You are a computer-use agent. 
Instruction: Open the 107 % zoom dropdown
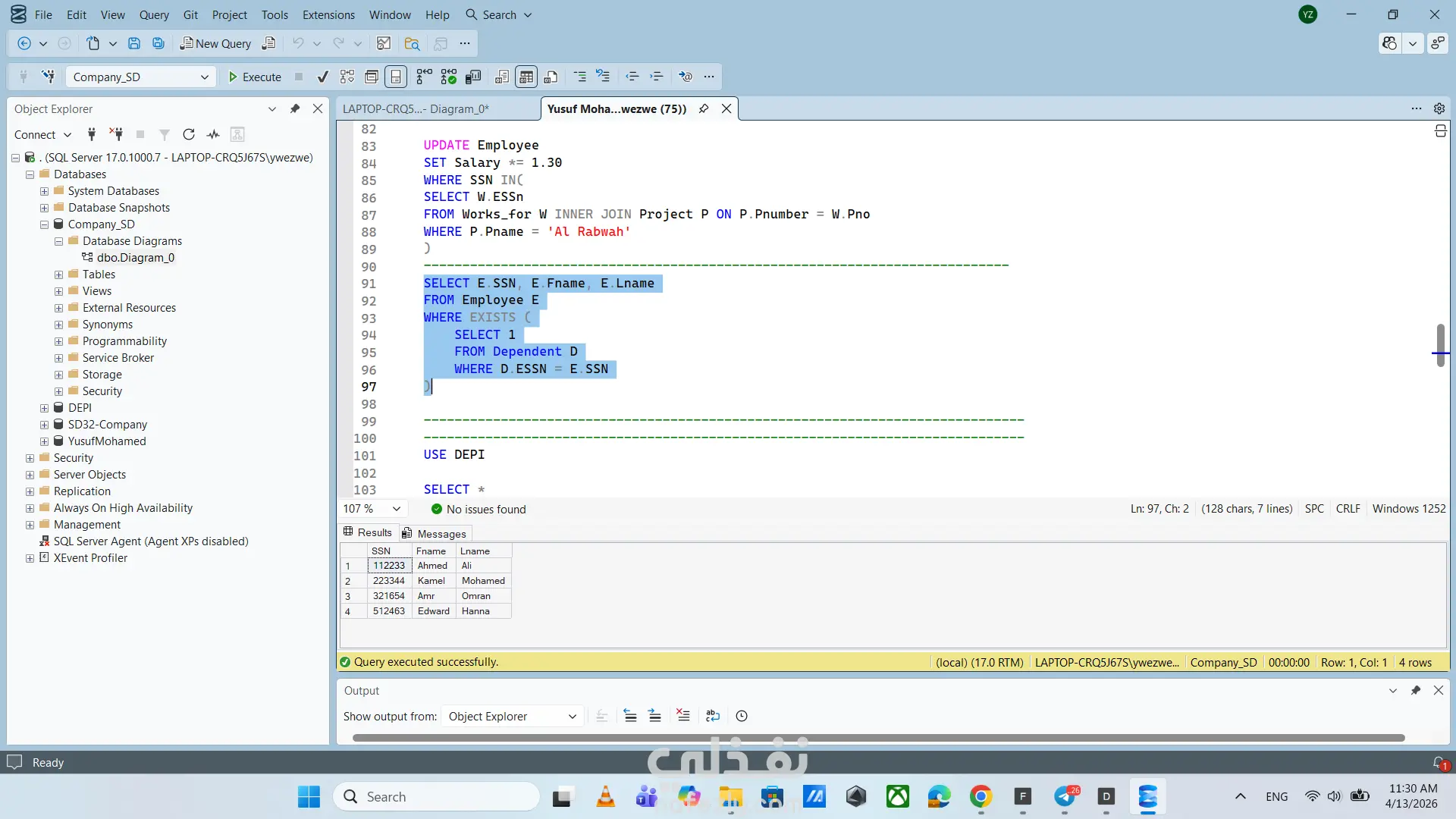tap(396, 509)
